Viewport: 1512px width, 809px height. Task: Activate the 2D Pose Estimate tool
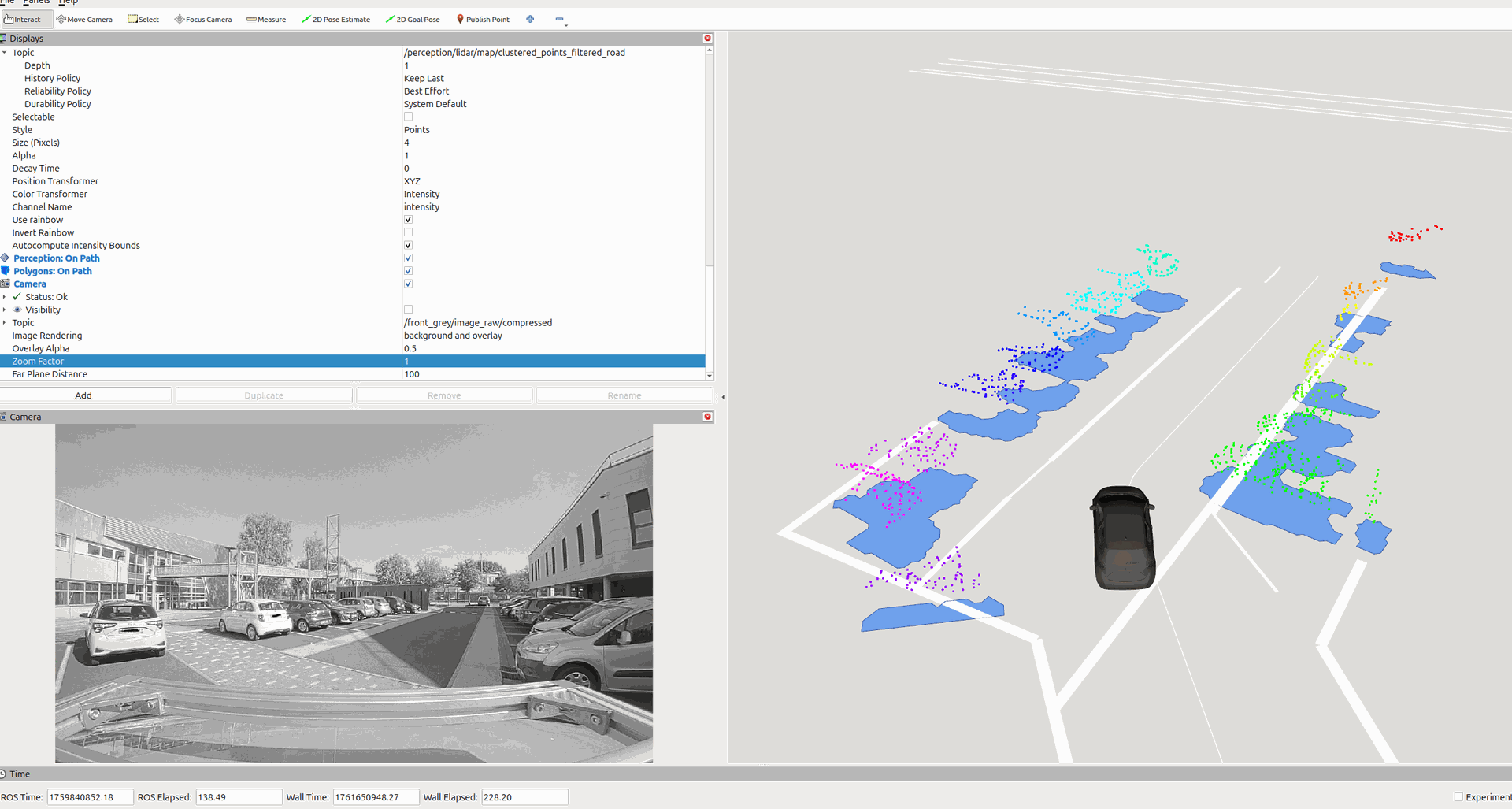pyautogui.click(x=335, y=20)
